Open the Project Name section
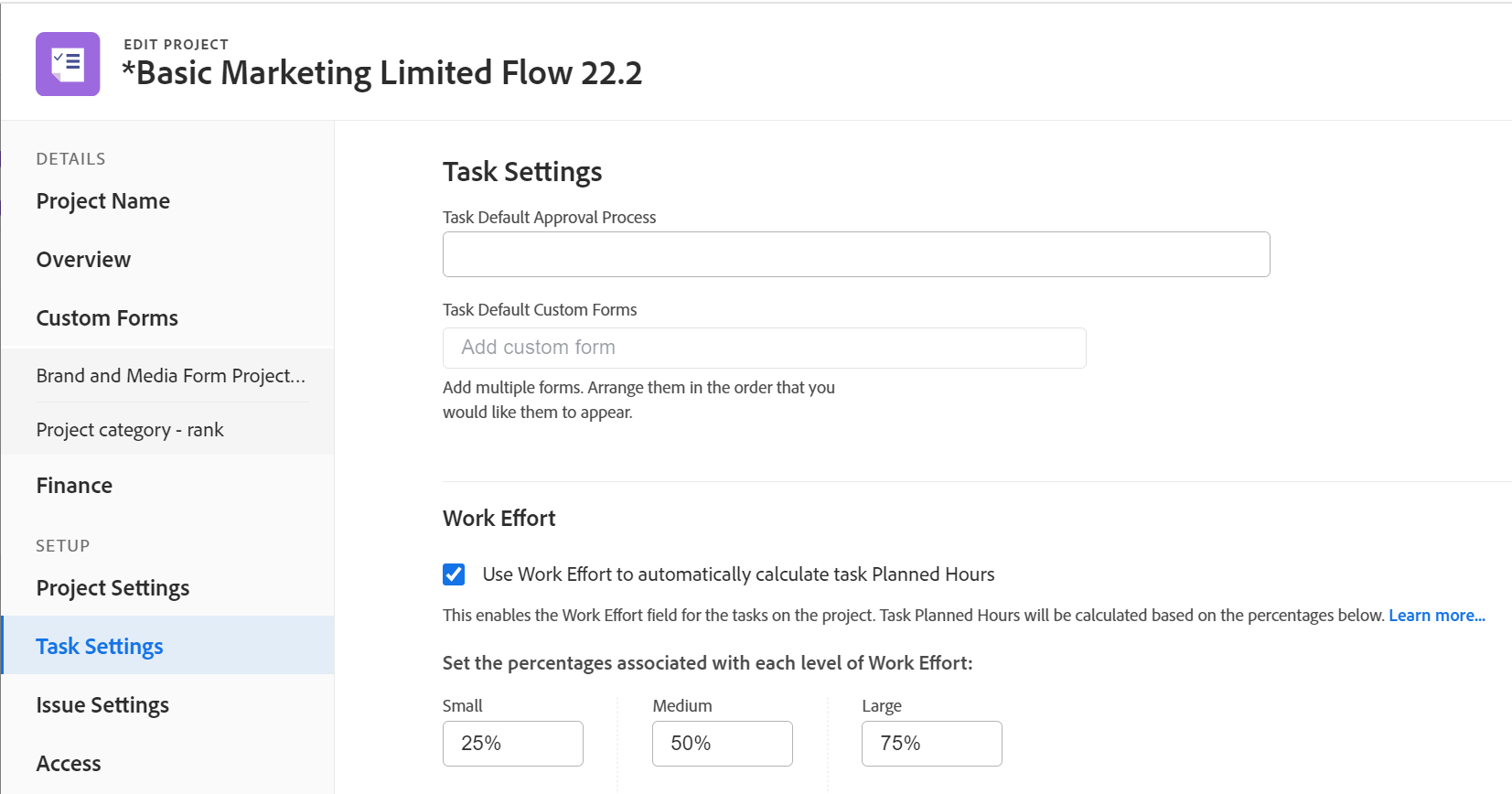 [x=102, y=201]
